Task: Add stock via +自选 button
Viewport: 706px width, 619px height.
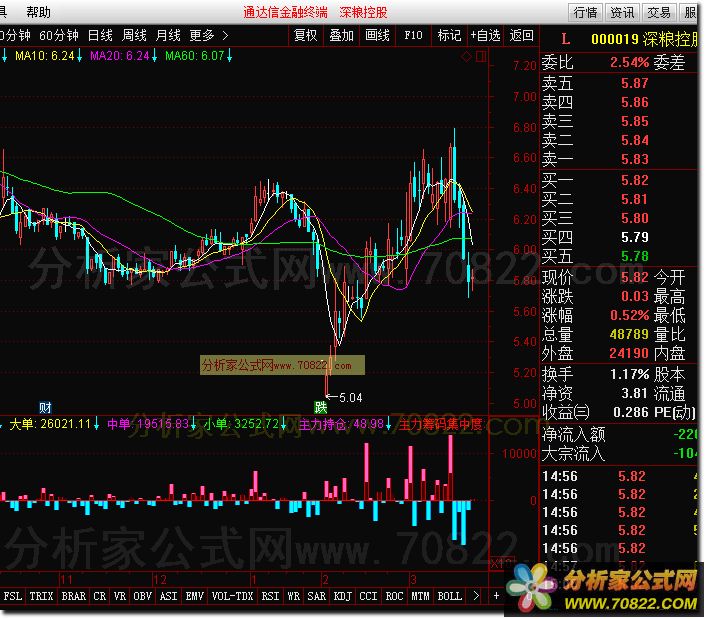Action: pos(485,35)
